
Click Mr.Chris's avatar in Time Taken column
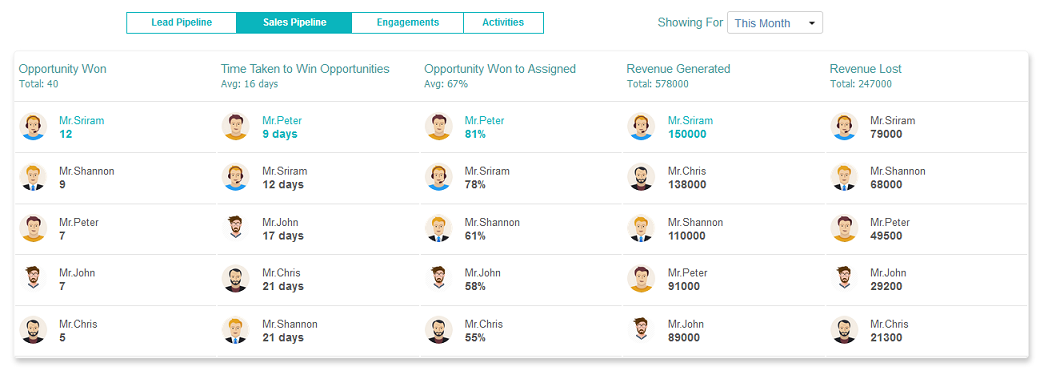[235, 279]
